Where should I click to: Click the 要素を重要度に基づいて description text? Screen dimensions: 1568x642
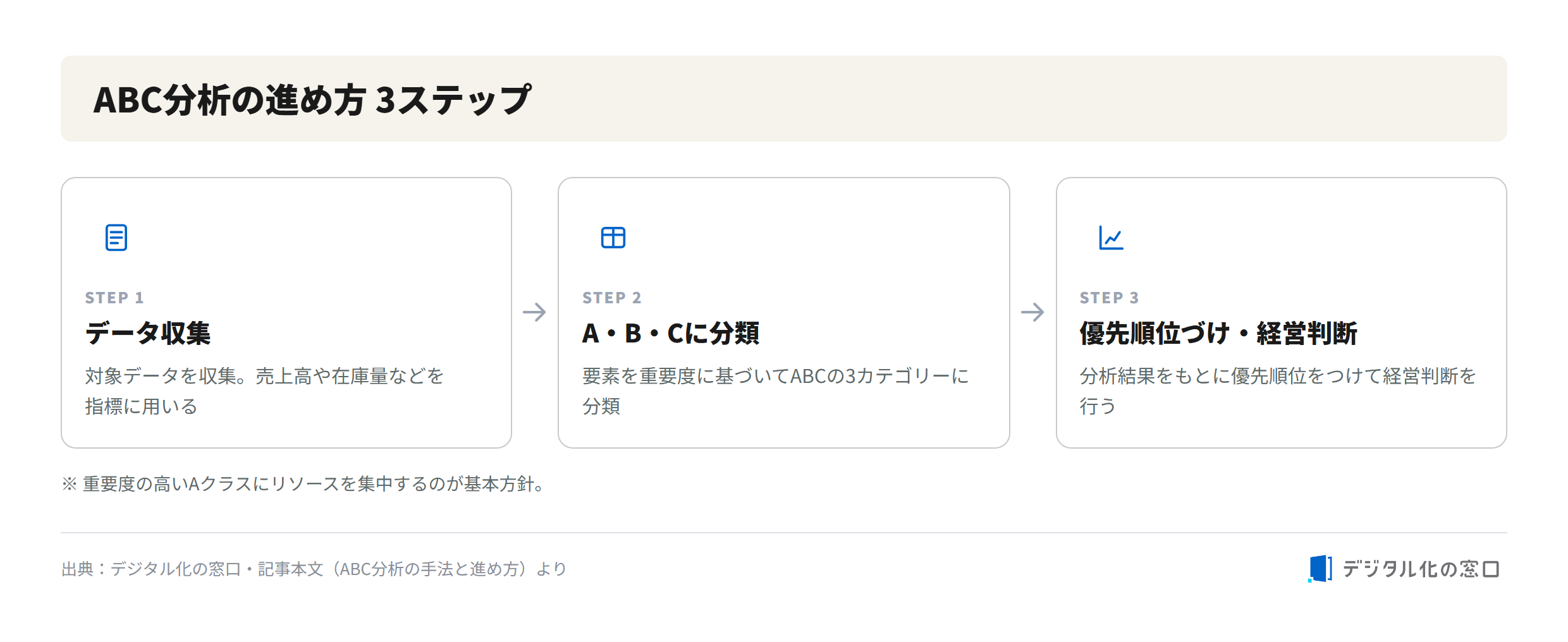point(776,391)
